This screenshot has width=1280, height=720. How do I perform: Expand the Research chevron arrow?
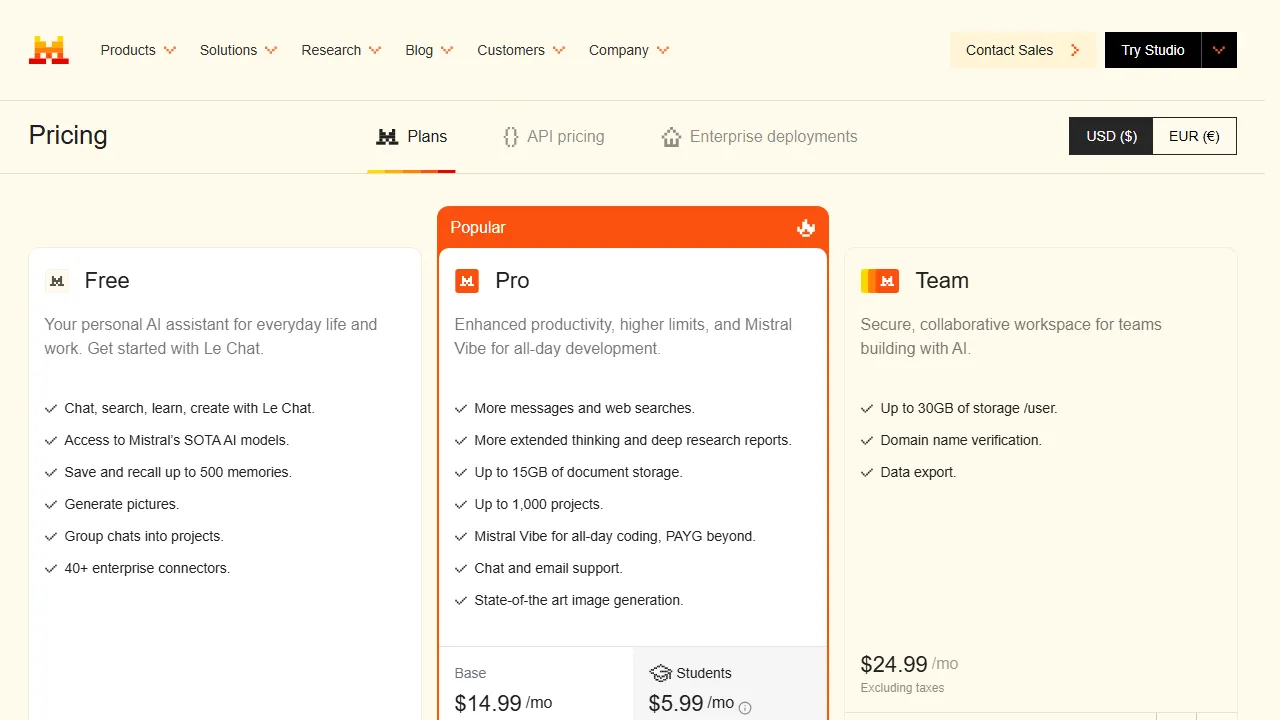pos(375,50)
